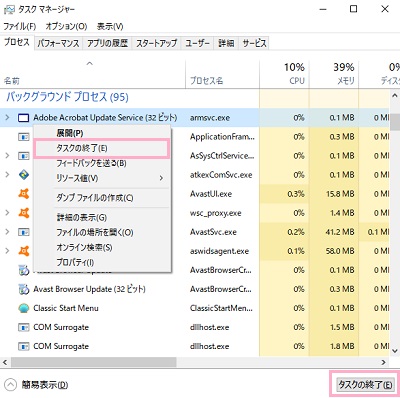400x398 pixels.
Task: Click the icon of COM Surrogate 1.8 MB row
Action: pos(23,346)
